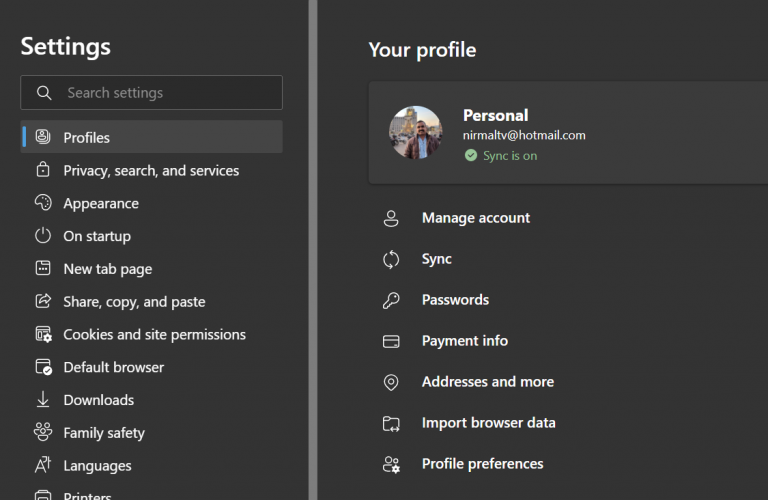Screen dimensions: 768x500
Task: Click the On startup power icon
Action: [43, 236]
